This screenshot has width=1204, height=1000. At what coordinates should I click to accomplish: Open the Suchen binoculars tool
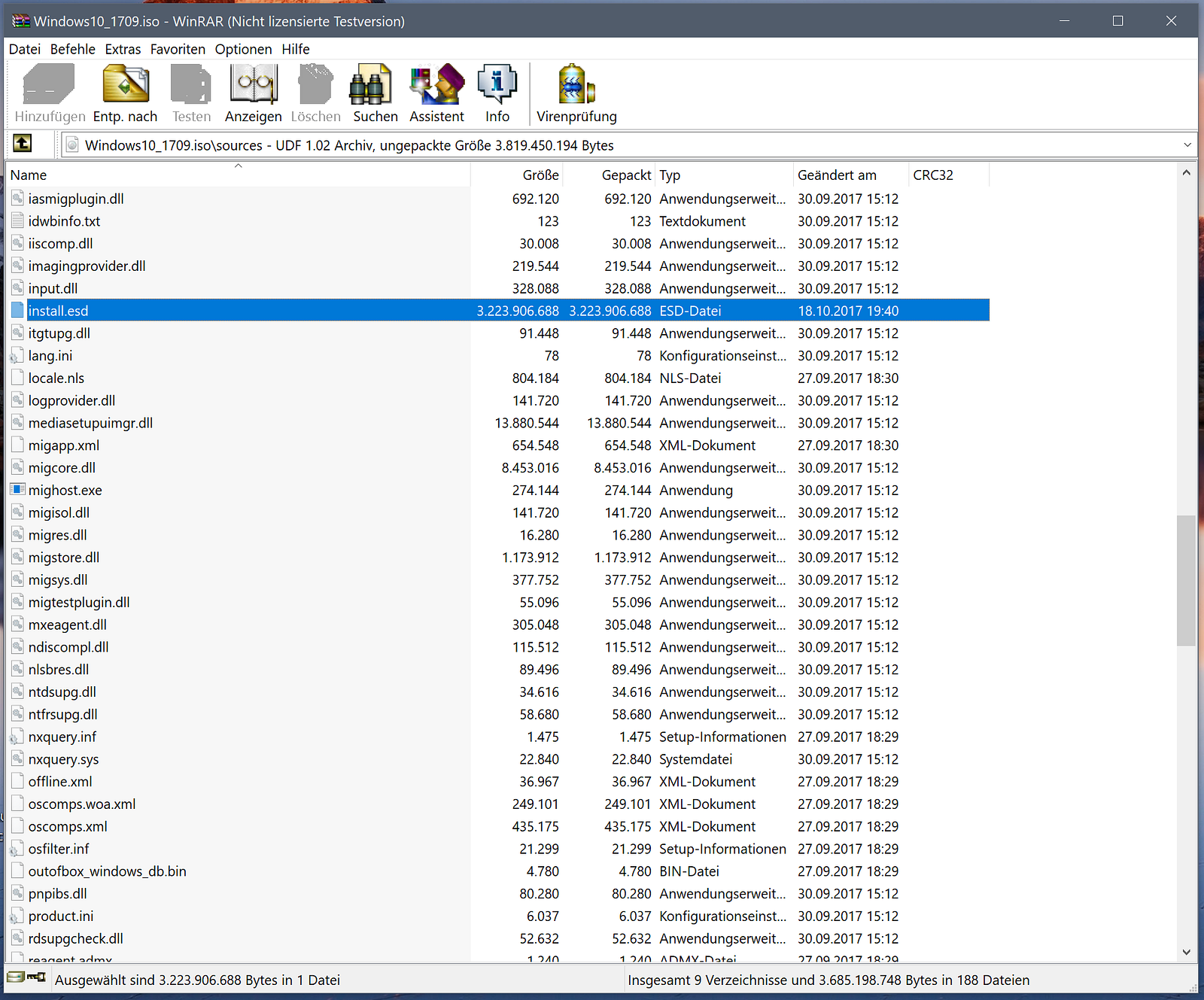coord(371,84)
